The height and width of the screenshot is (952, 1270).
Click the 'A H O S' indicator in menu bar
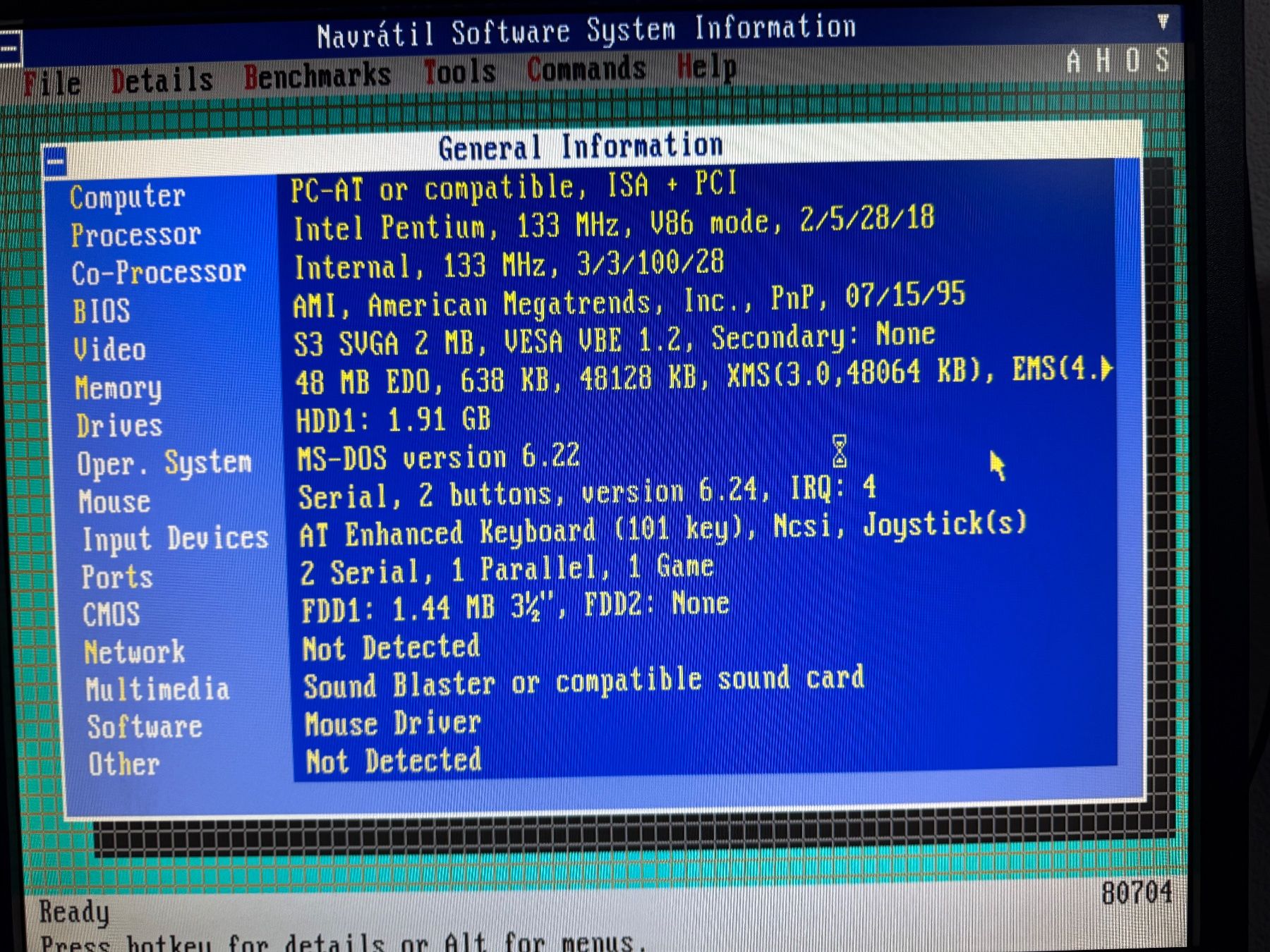click(1118, 61)
